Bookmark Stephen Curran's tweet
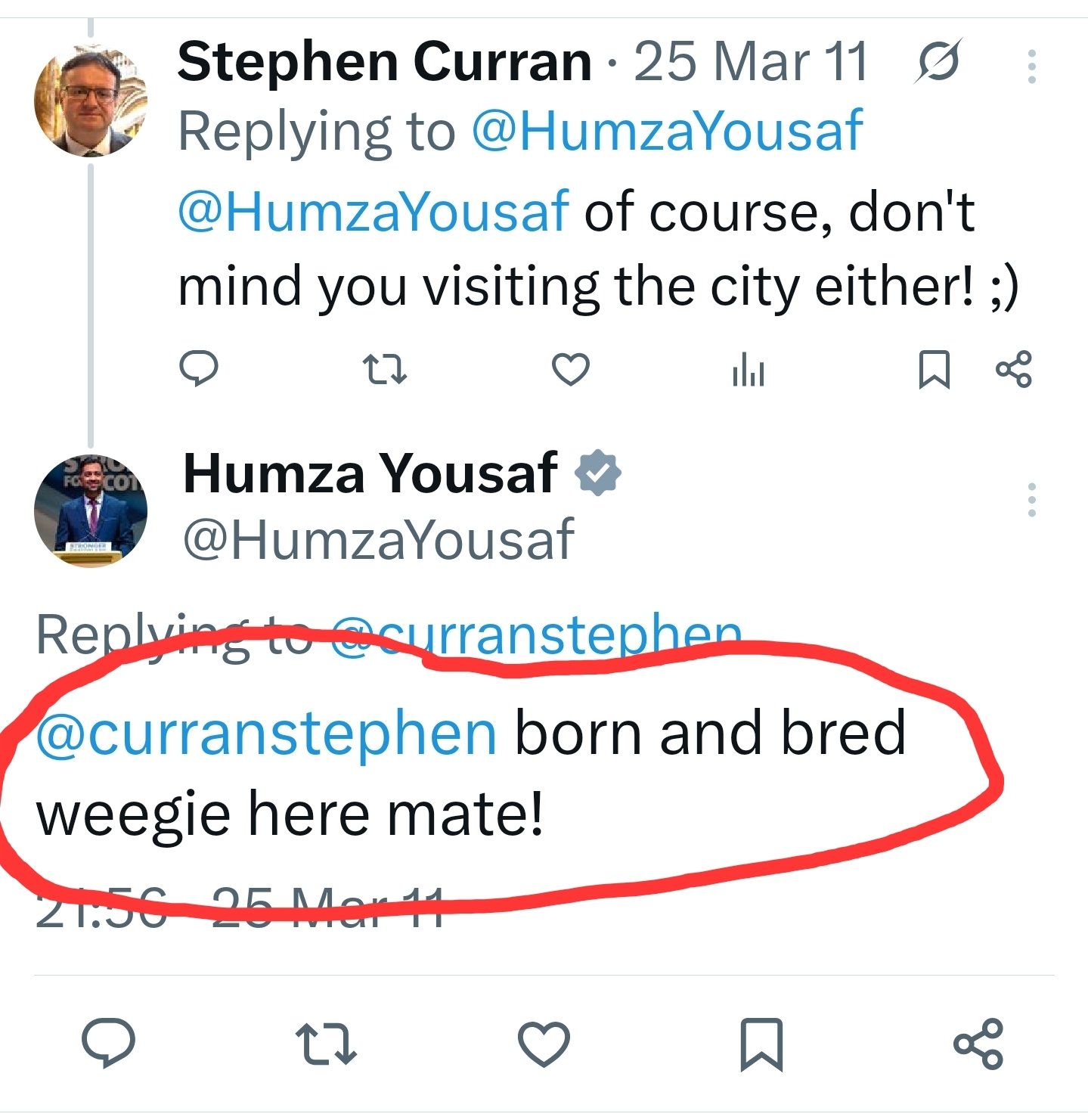The height and width of the screenshot is (1120, 1088). pos(934,370)
